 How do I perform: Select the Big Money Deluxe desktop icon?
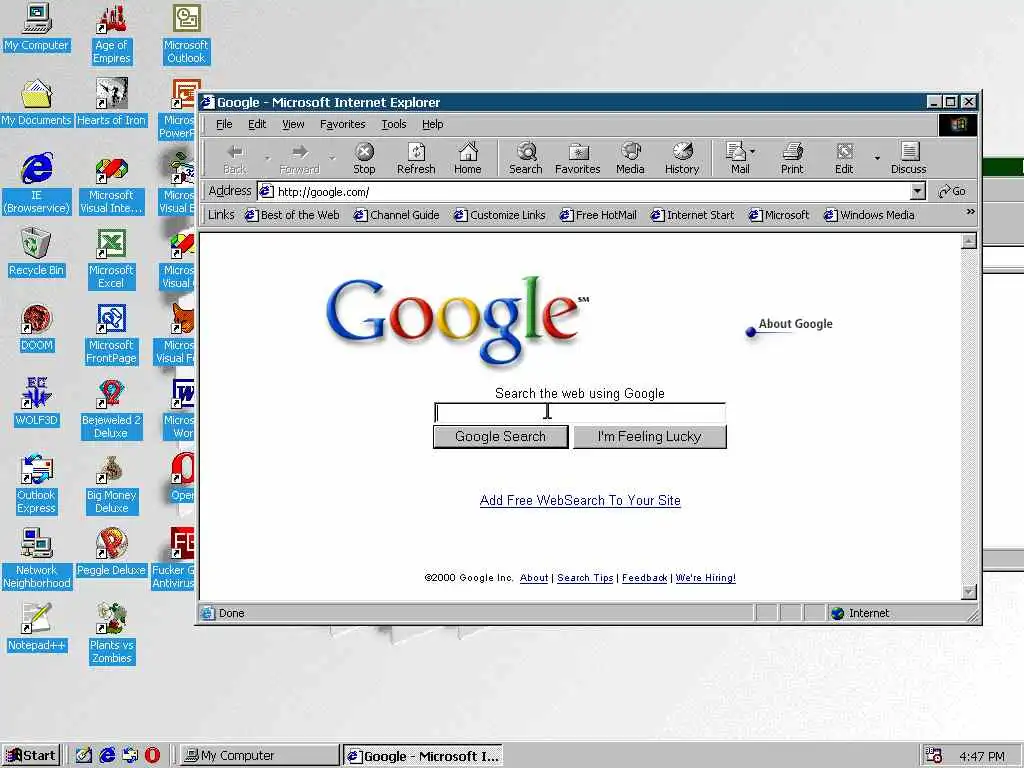click(x=111, y=485)
